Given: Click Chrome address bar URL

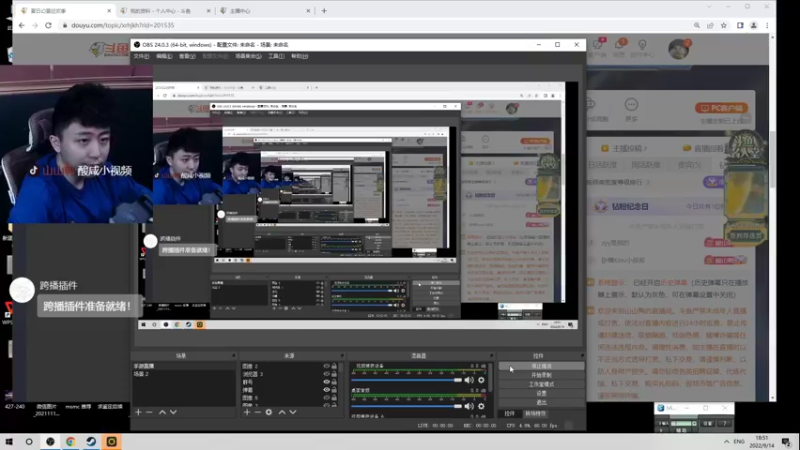Looking at the screenshot, I should click(x=122, y=25).
